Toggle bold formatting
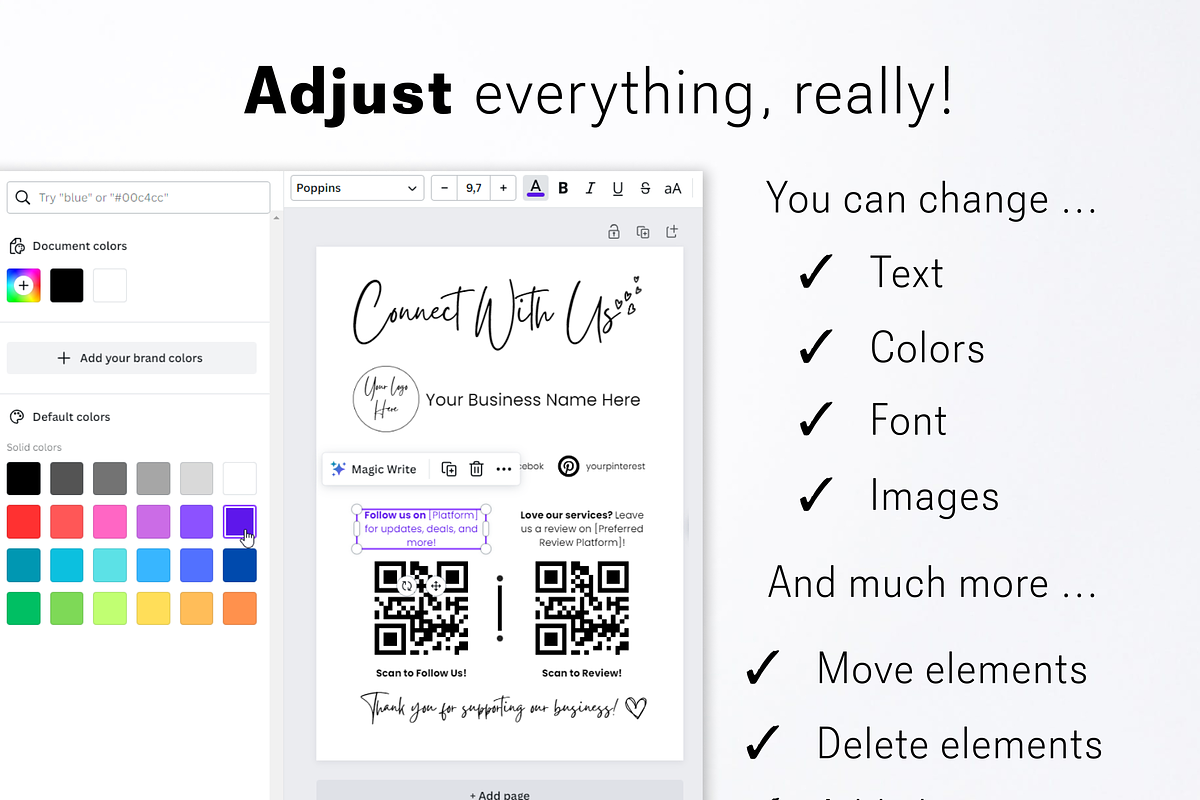This screenshot has height=800, width=1200. point(563,188)
